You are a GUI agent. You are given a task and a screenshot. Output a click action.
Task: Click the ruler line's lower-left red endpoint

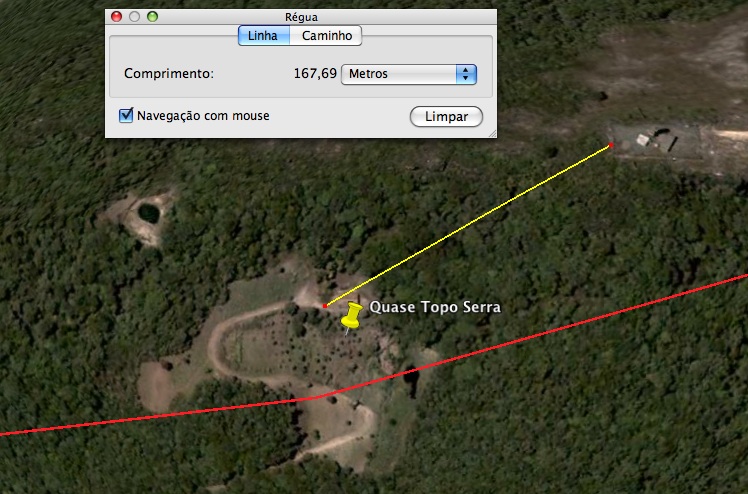[325, 306]
